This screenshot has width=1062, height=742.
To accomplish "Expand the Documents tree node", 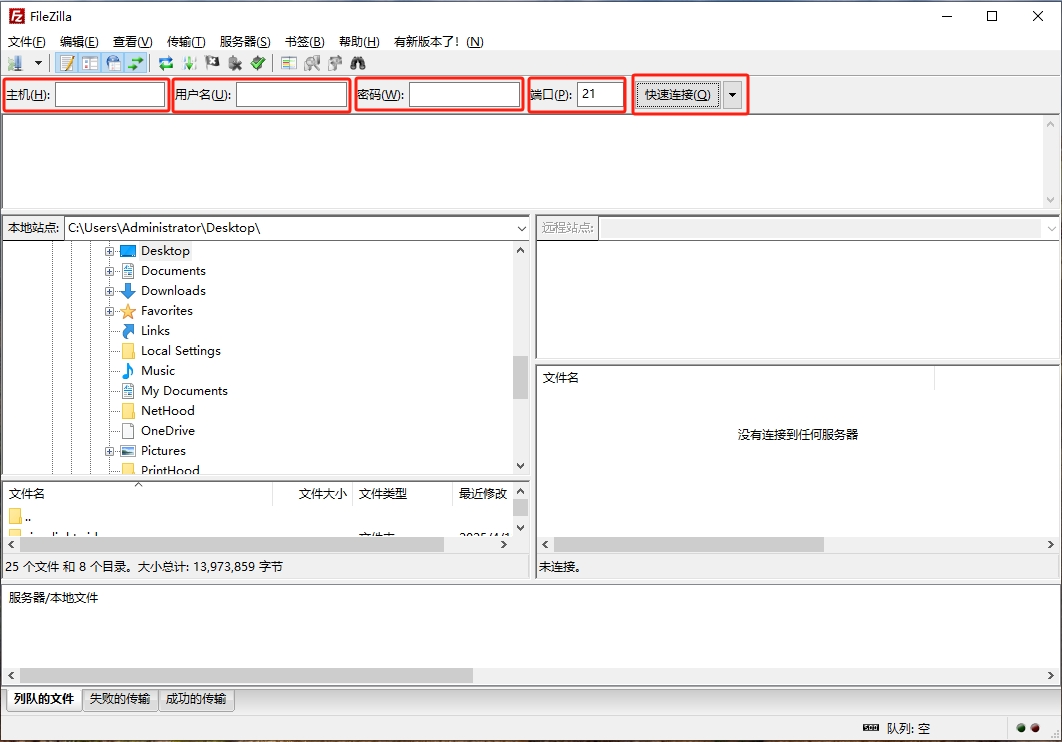I will (x=109, y=271).
